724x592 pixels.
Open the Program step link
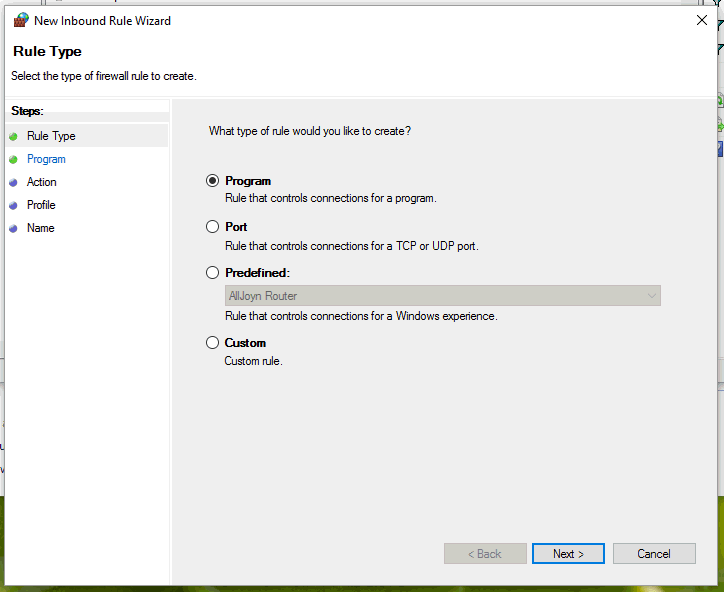point(46,159)
